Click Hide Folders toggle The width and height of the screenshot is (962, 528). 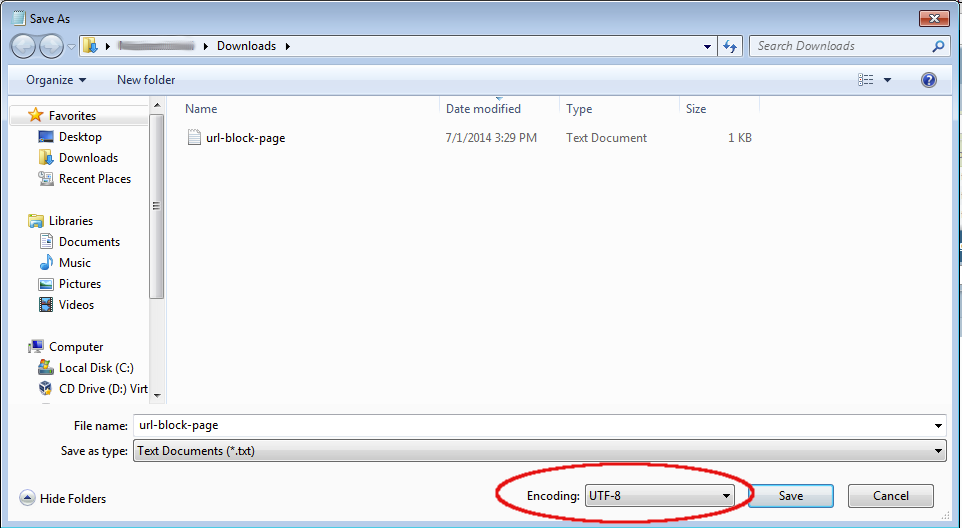coord(63,498)
